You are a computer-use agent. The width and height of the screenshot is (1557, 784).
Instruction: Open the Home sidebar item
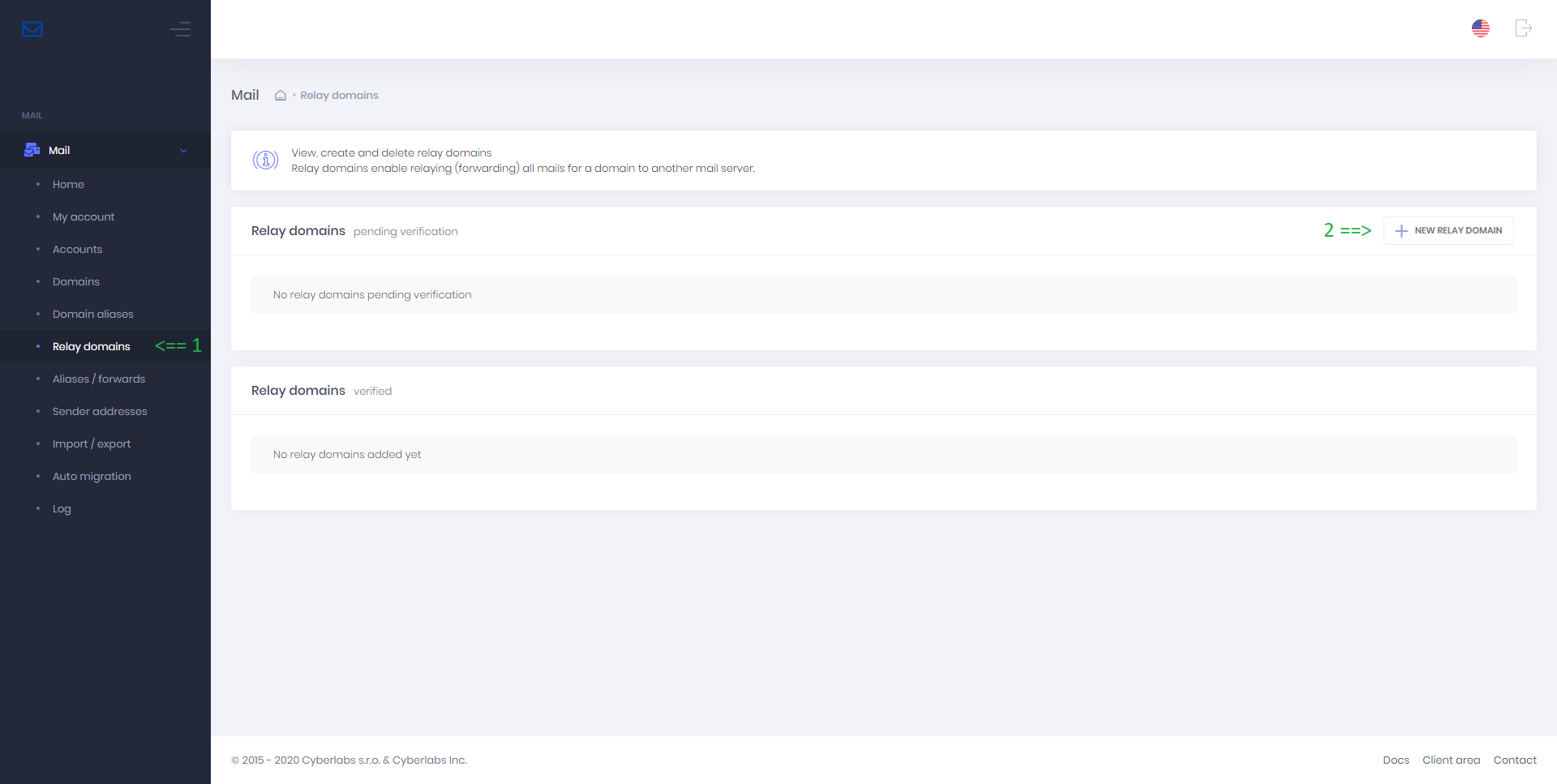68,185
